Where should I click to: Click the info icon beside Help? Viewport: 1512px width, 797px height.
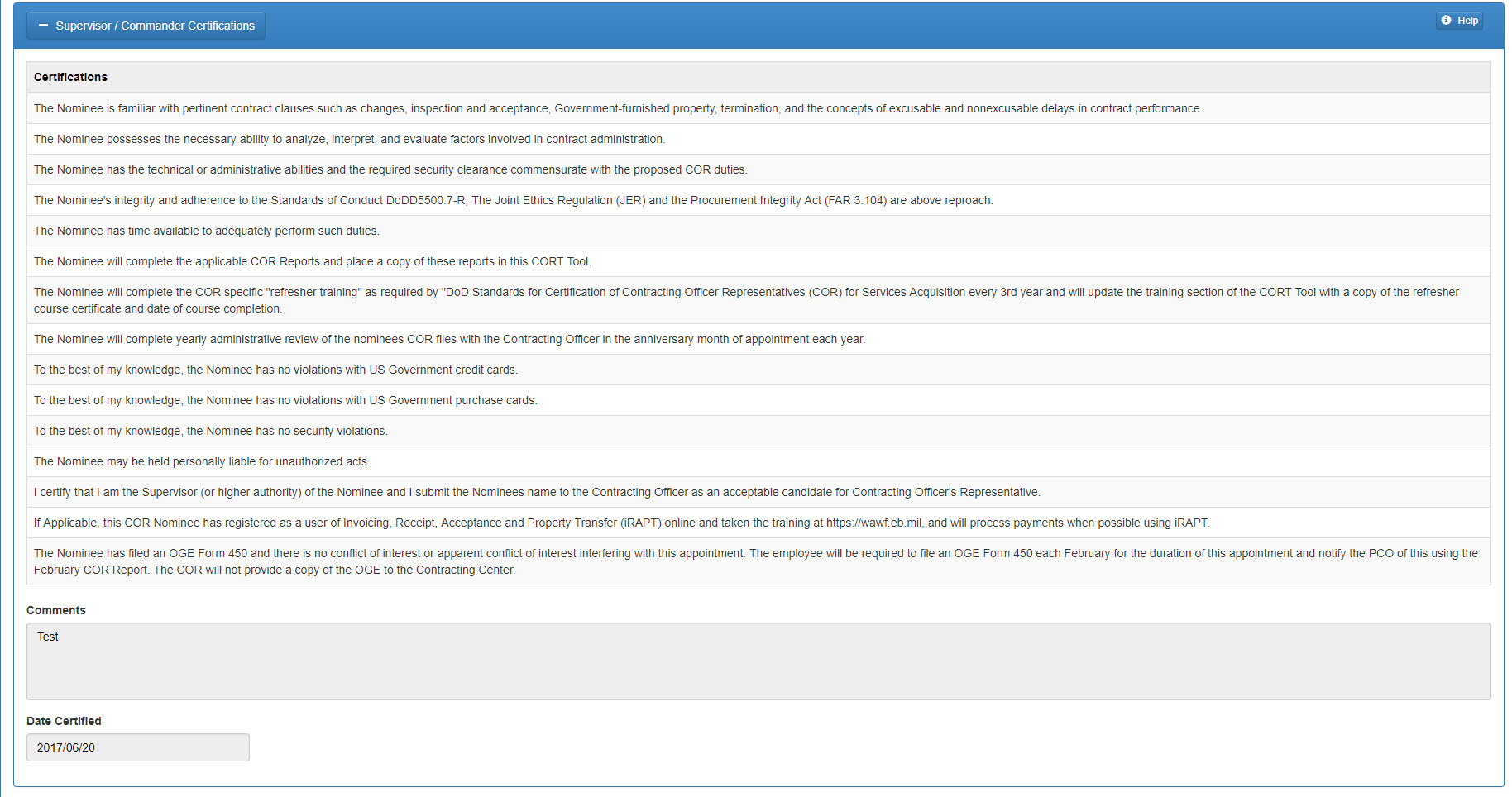click(x=1446, y=20)
